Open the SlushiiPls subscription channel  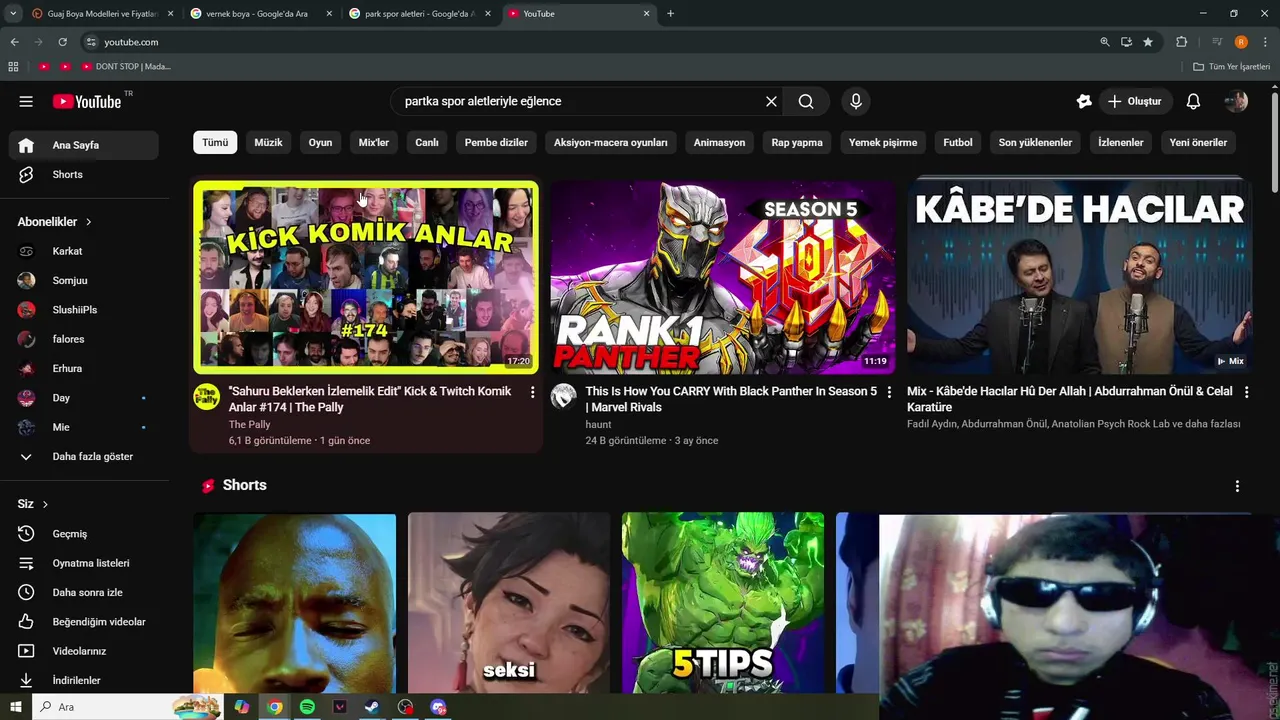tap(84, 310)
